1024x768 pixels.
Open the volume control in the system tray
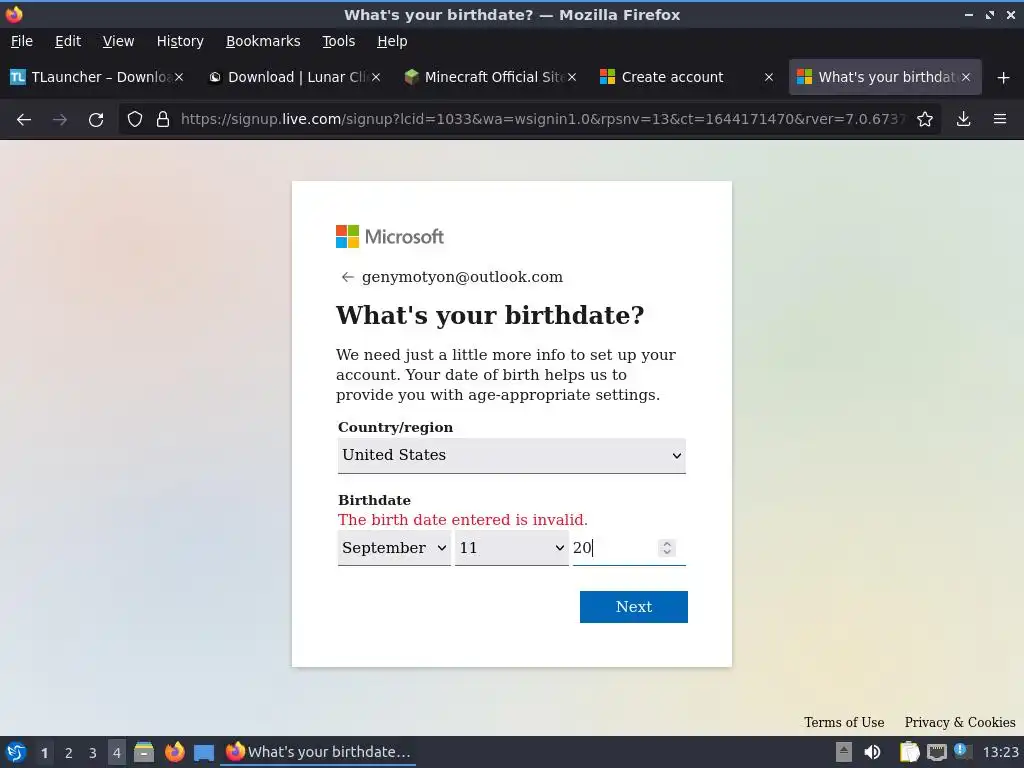click(872, 752)
